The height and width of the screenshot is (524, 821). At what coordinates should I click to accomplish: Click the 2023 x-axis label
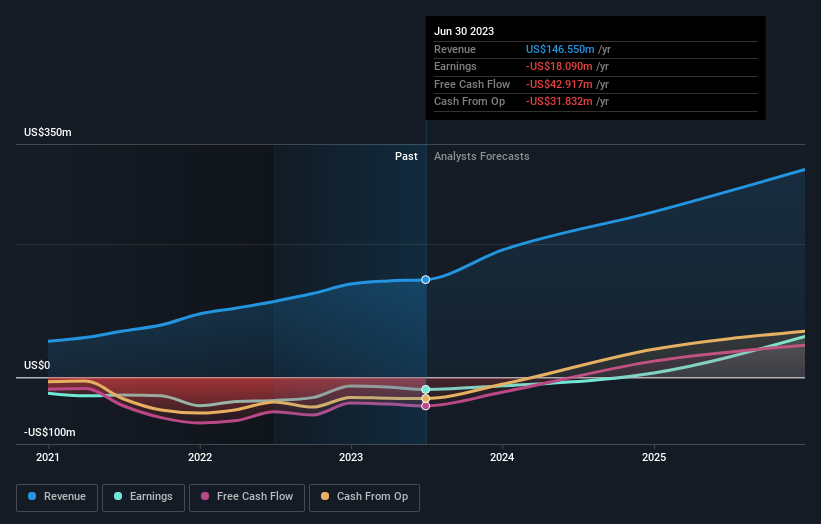pyautogui.click(x=351, y=458)
